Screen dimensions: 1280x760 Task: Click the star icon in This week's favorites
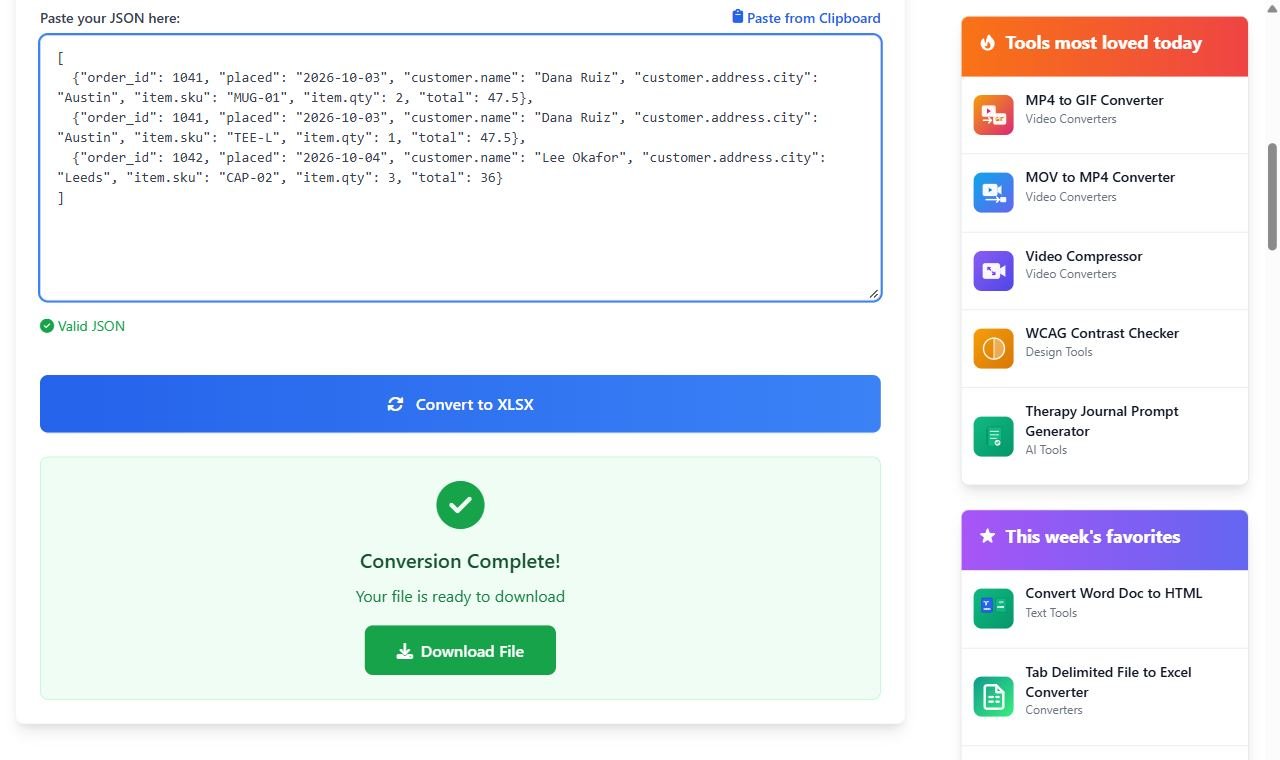tap(988, 536)
